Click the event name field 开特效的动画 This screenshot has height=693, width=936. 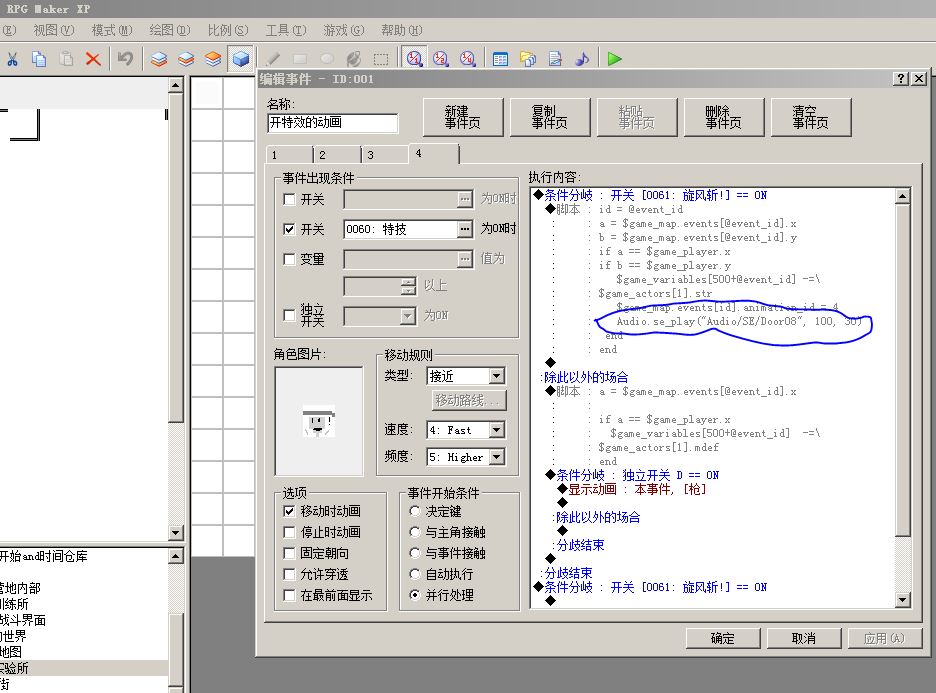pyautogui.click(x=332, y=123)
